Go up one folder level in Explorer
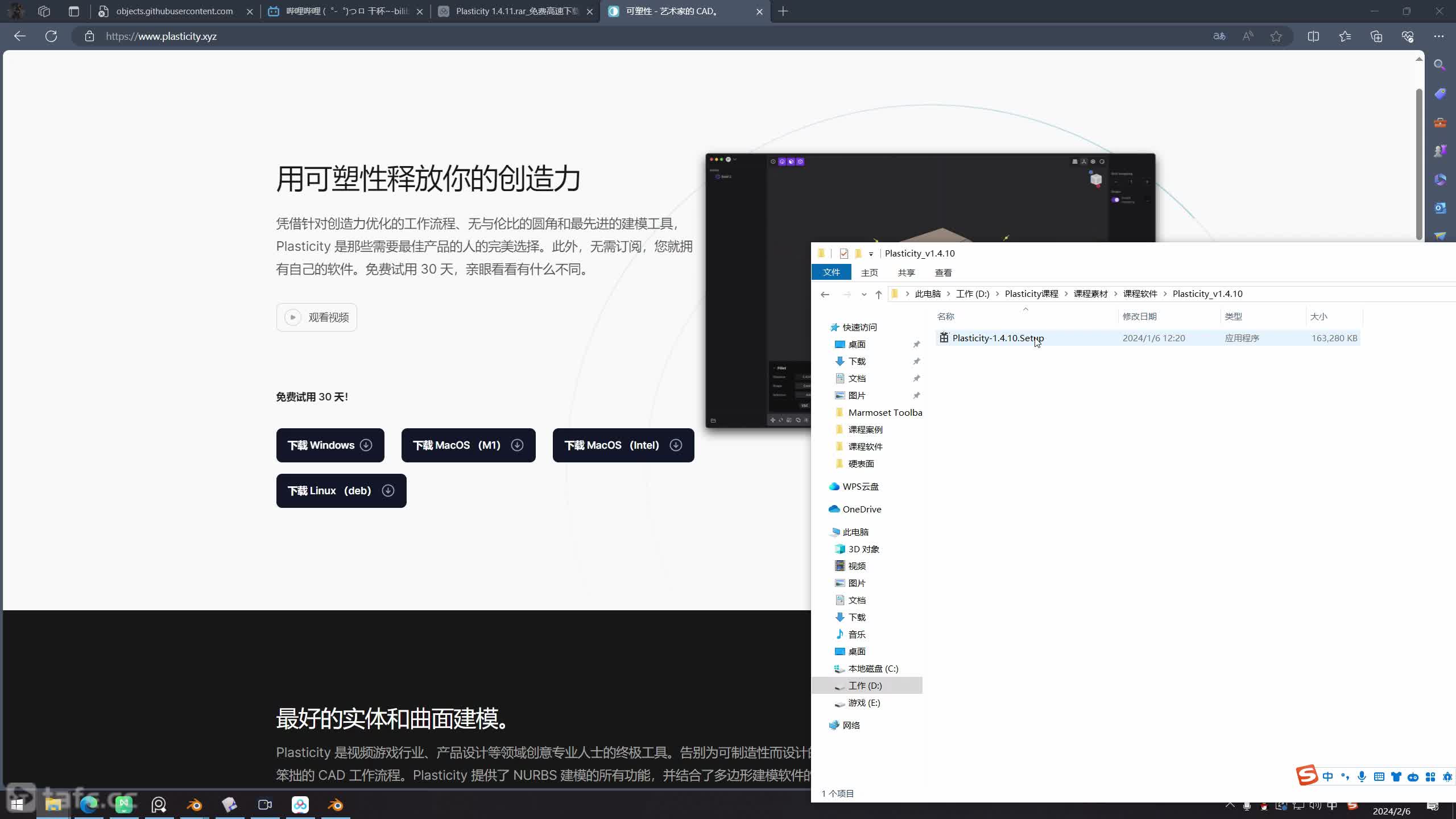The image size is (1456, 819). (878, 294)
